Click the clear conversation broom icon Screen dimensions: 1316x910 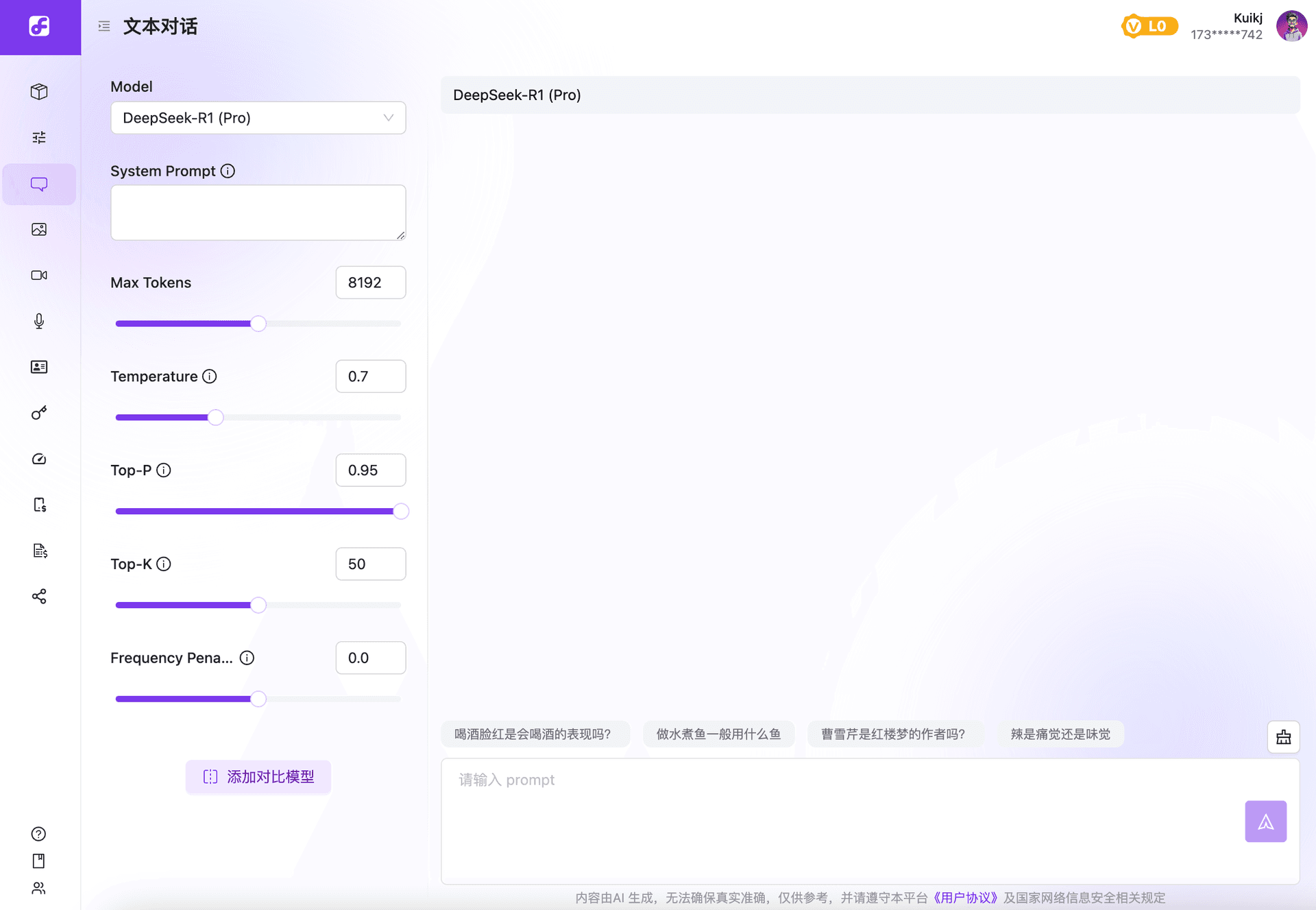tap(1283, 737)
